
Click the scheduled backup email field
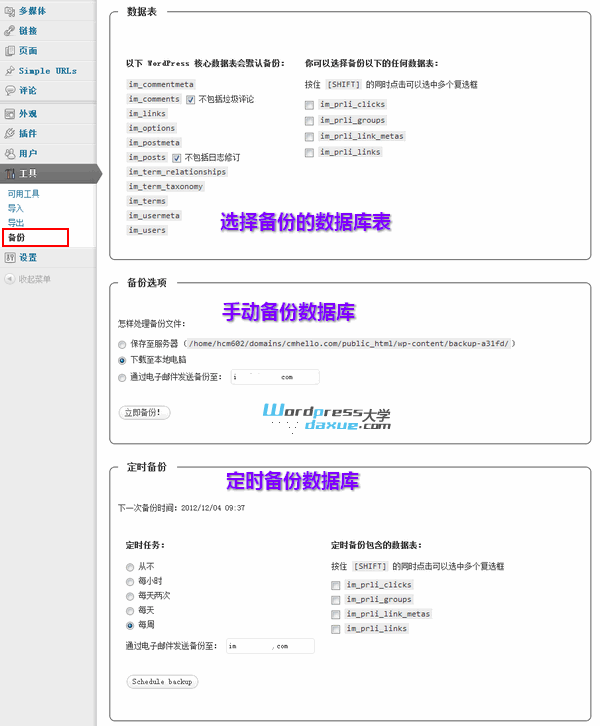tap(270, 646)
